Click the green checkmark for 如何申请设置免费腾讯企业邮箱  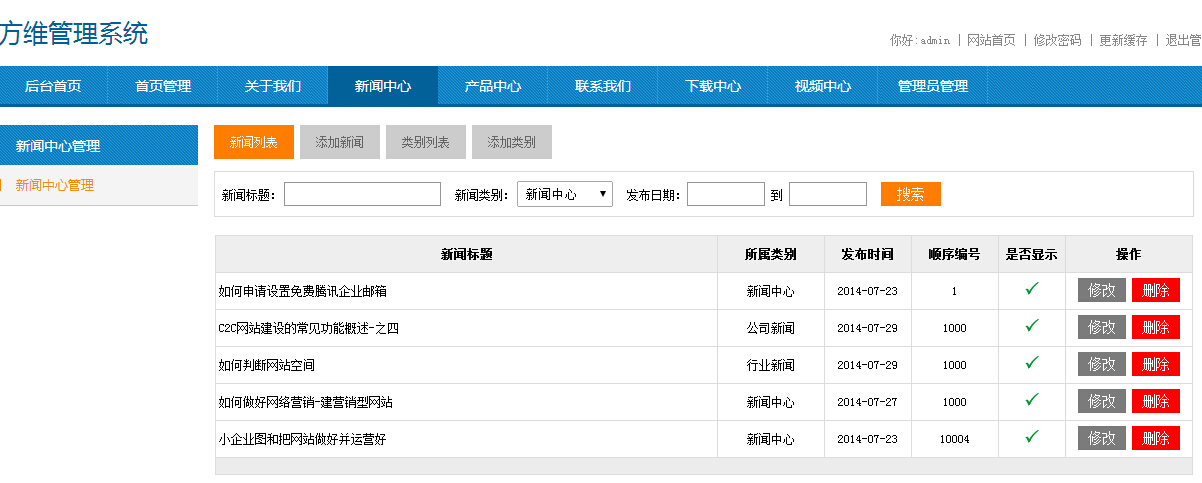[x=1032, y=290]
